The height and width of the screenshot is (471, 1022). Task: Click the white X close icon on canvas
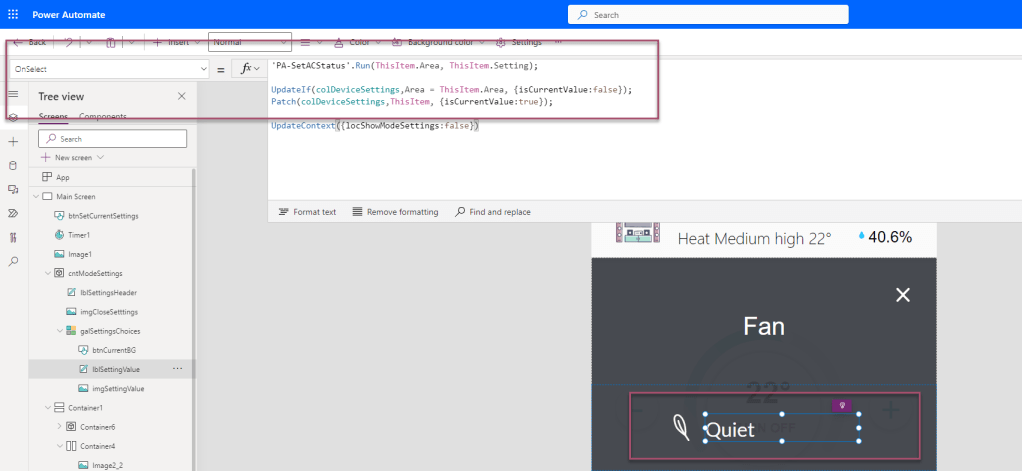902,294
